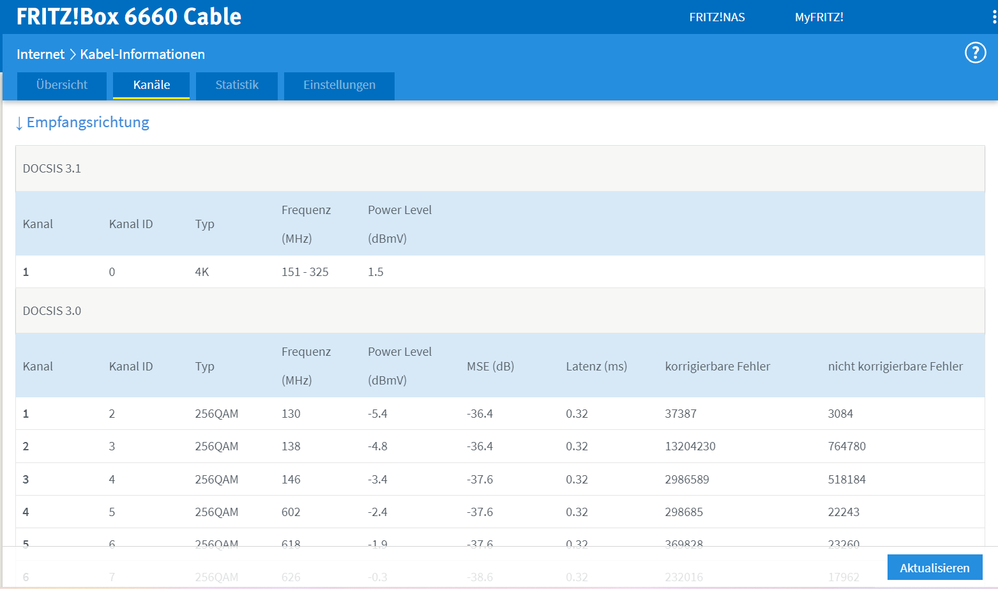Click the DOCSIS 3.1 section header
This screenshot has width=998, height=589.
(x=500, y=169)
